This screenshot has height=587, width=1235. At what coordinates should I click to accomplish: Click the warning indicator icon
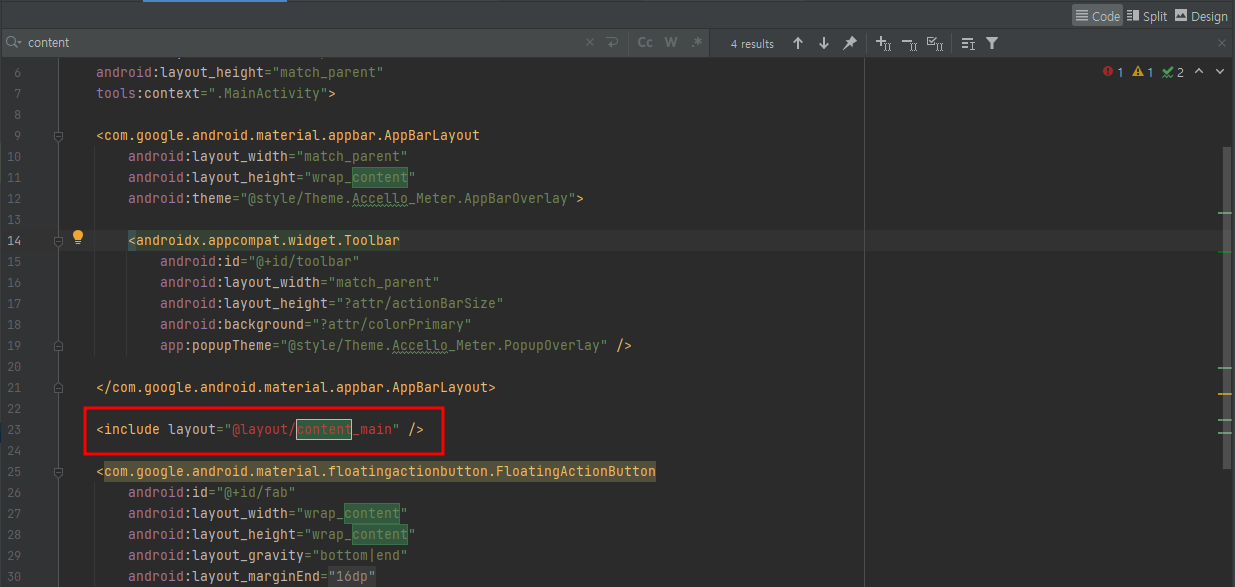click(x=1136, y=71)
